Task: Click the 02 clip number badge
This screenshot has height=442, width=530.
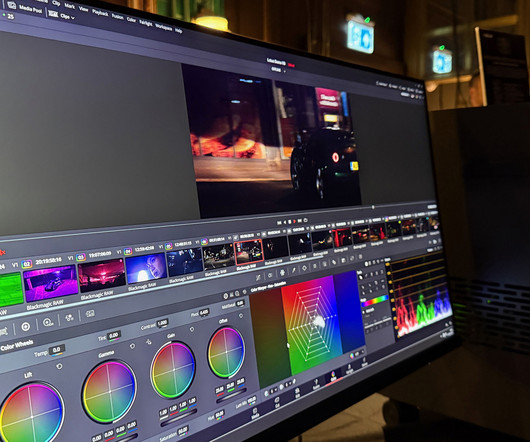Action: [27, 264]
